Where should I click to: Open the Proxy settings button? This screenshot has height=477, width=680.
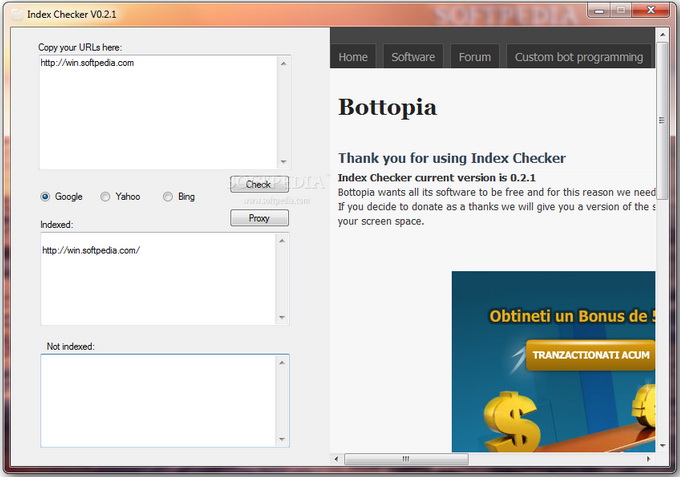(259, 218)
